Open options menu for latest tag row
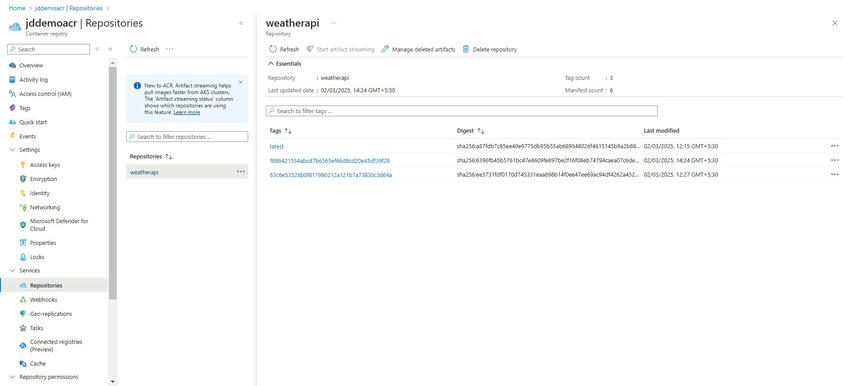The height and width of the screenshot is (386, 850). point(834,146)
